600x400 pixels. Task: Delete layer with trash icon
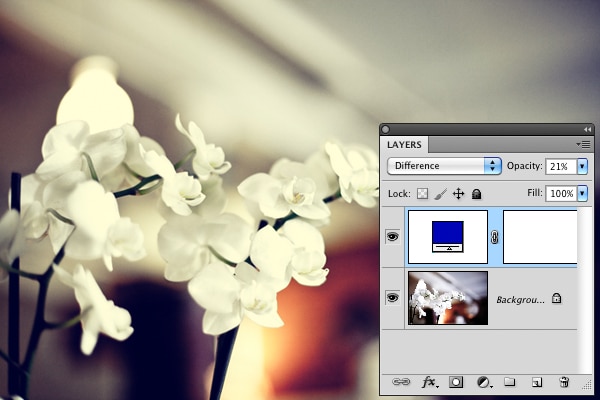(x=564, y=382)
